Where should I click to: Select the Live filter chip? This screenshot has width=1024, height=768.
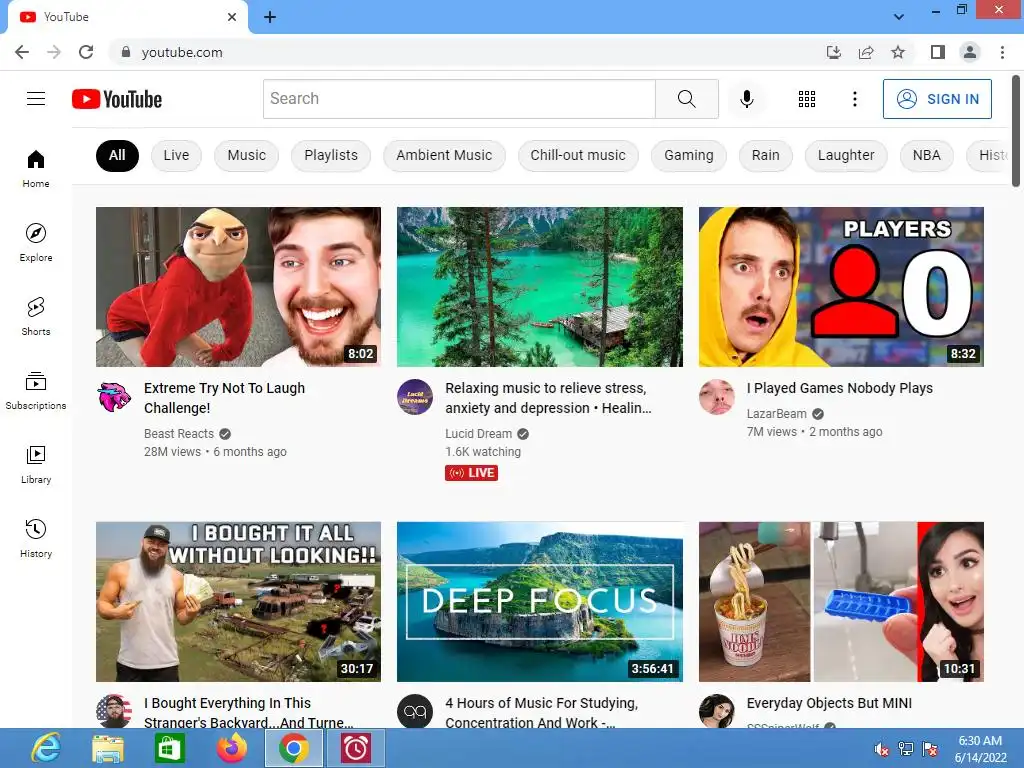coord(176,155)
